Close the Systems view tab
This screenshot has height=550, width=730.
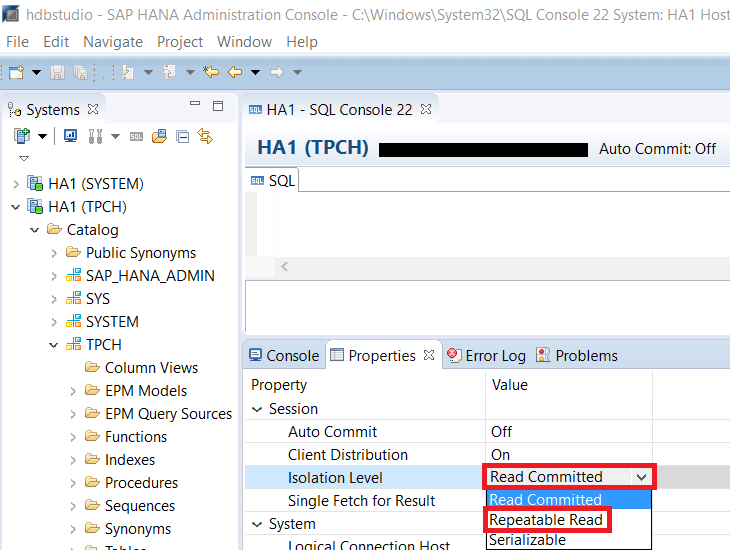point(93,109)
